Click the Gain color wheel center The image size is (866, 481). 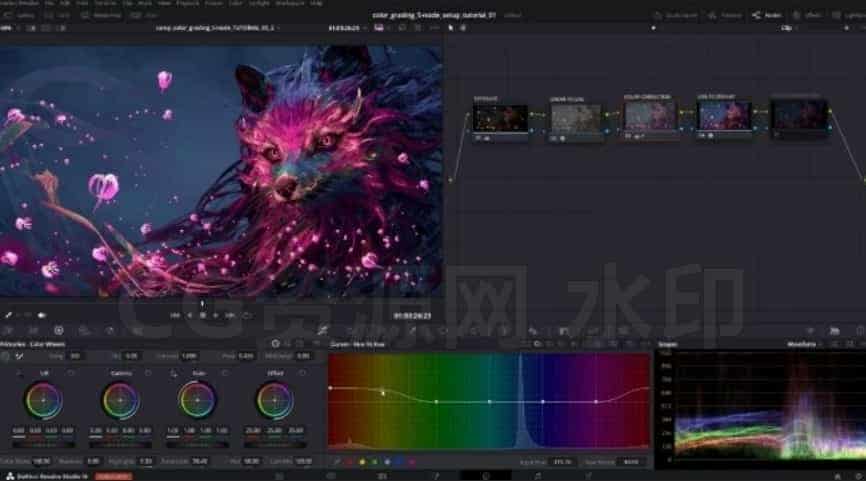[x=197, y=400]
